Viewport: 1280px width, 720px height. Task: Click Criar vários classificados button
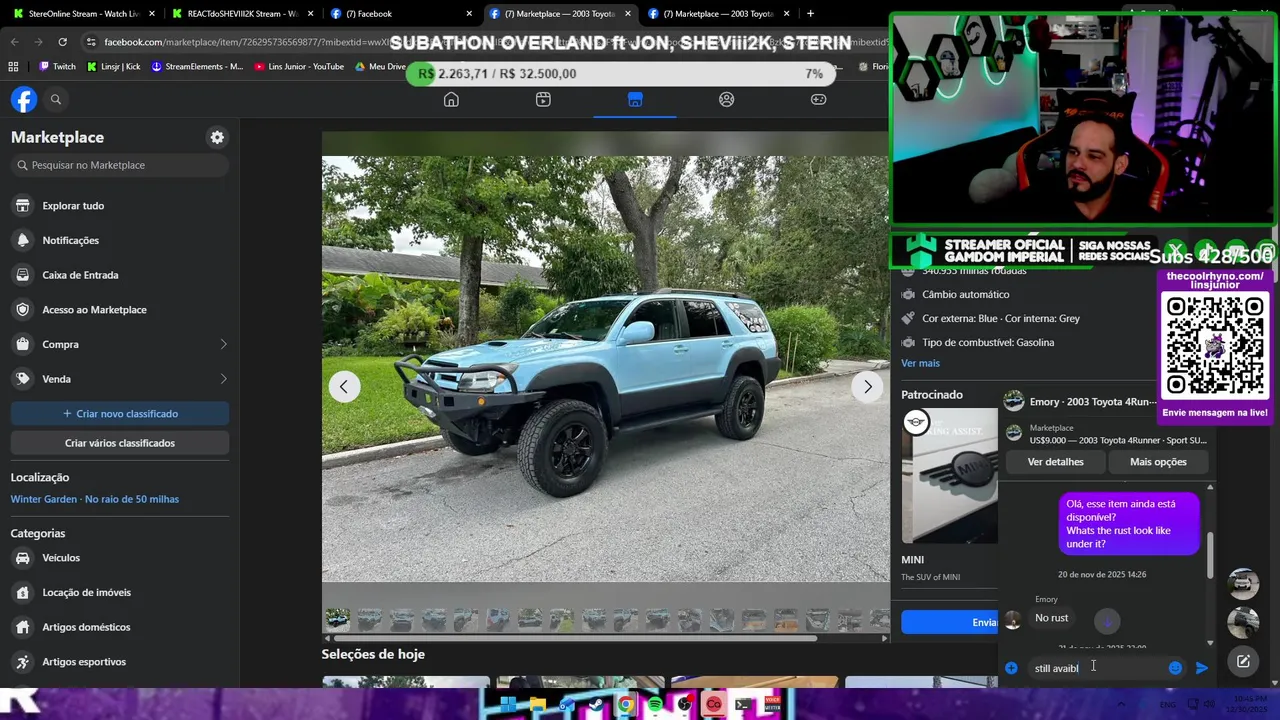point(120,443)
